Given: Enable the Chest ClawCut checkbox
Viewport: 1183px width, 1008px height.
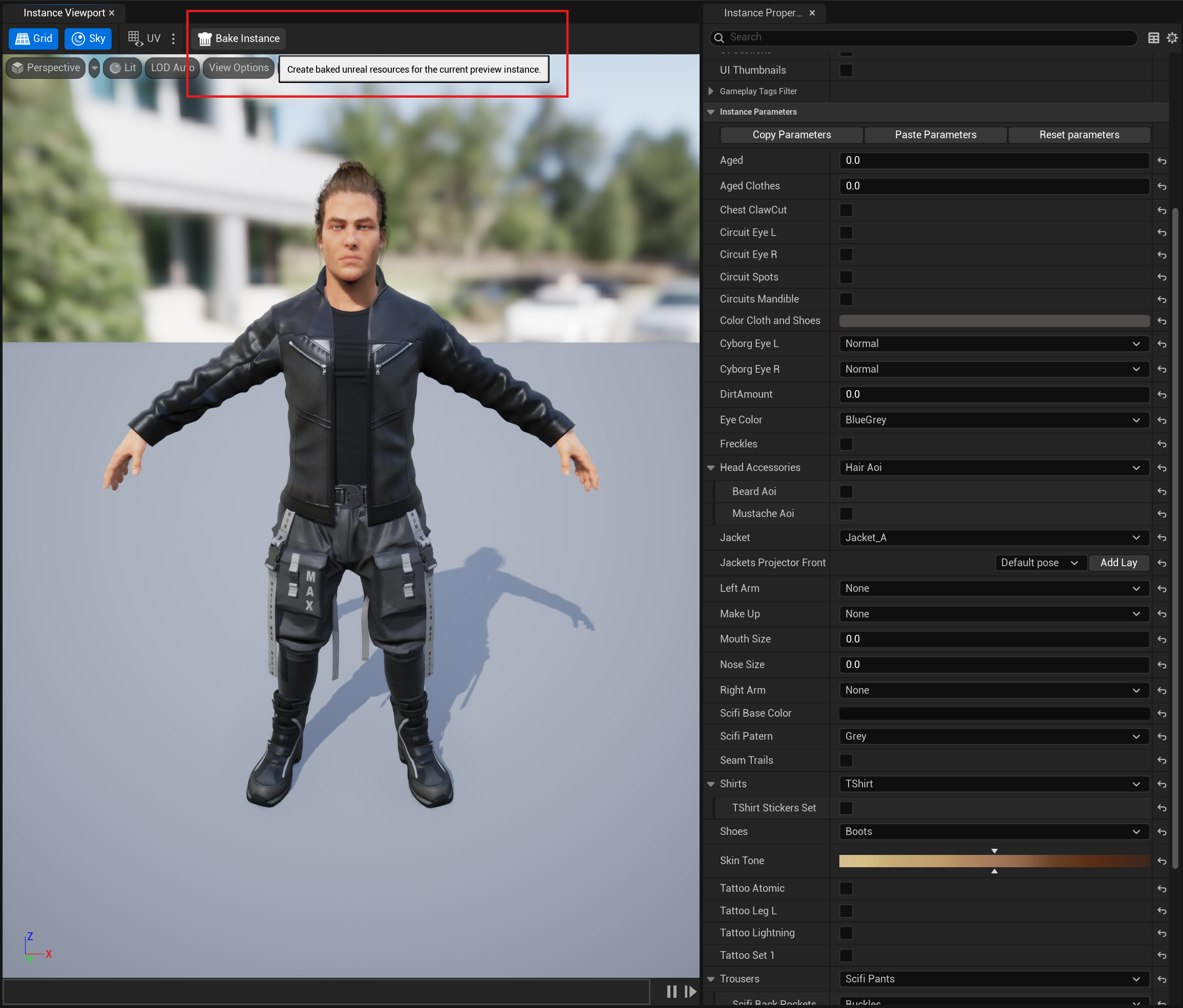Looking at the screenshot, I should point(846,210).
